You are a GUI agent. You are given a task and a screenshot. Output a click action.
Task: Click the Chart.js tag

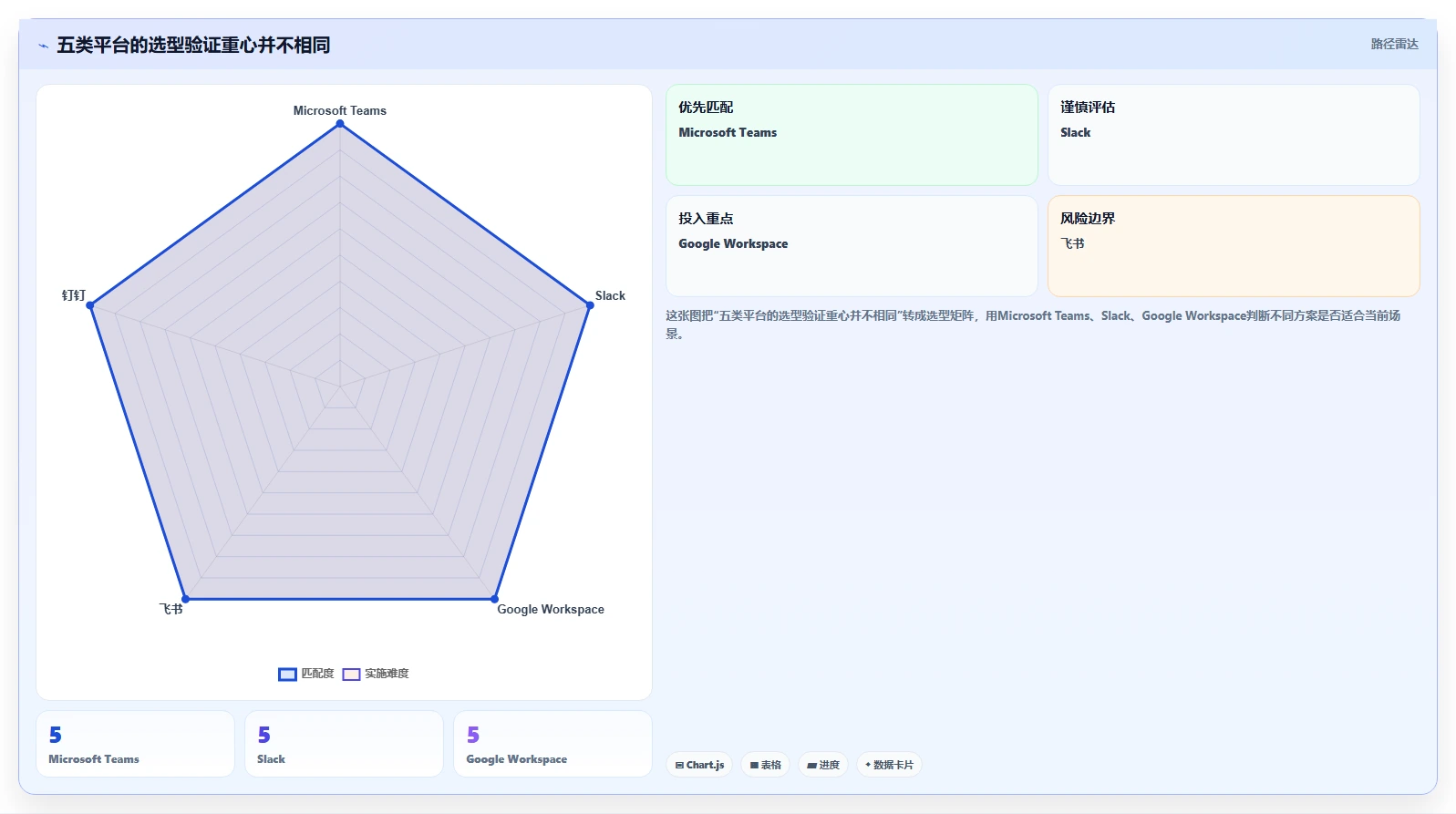(699, 765)
